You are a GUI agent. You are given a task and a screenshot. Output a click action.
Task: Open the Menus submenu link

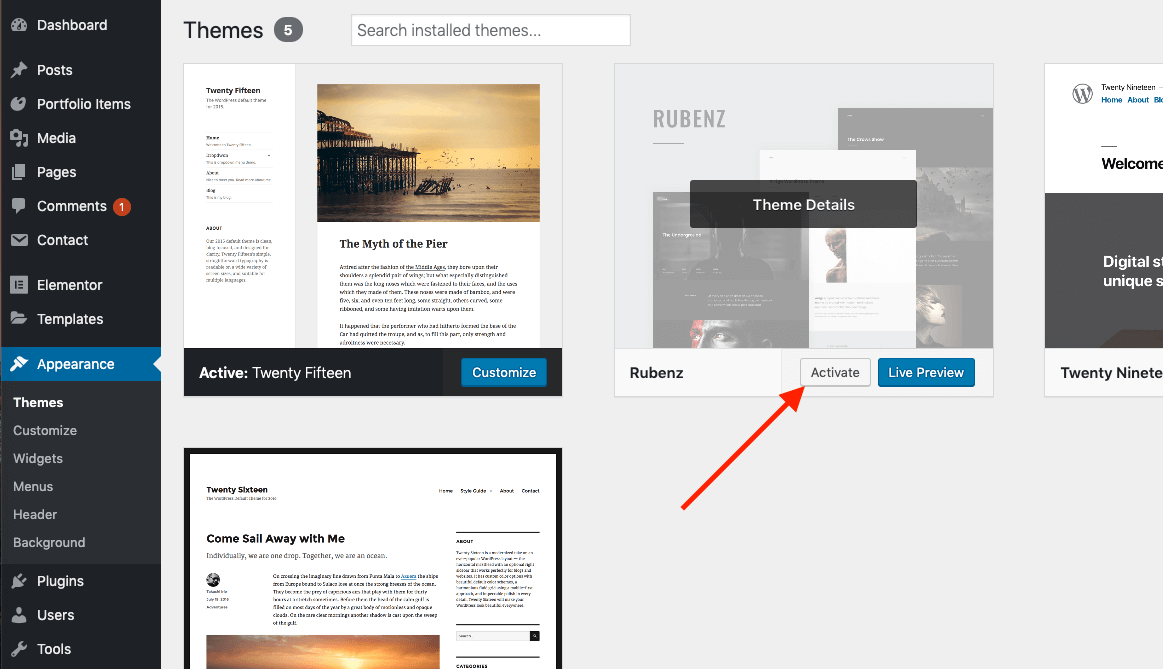pyautogui.click(x=34, y=486)
